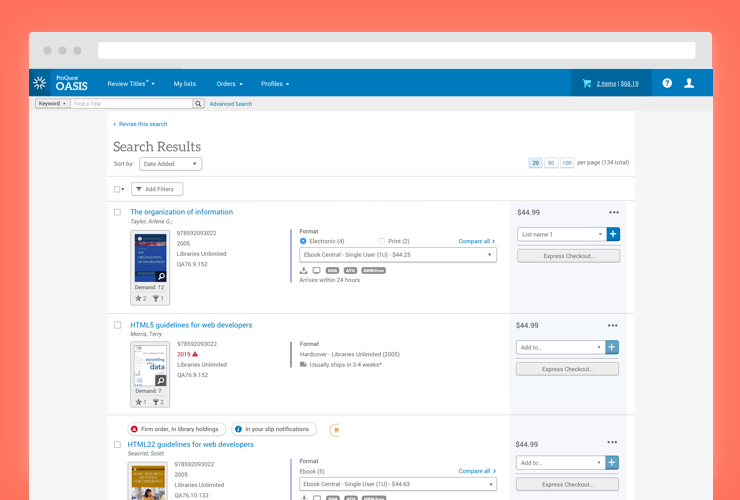740x500 pixels.
Task: Click the star rating icon for first book
Action: point(138,298)
